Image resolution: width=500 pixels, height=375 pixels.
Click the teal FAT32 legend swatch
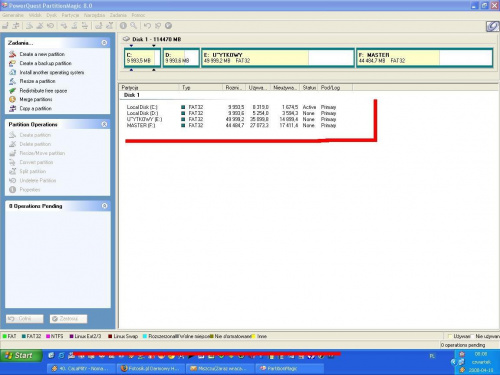coord(24,336)
